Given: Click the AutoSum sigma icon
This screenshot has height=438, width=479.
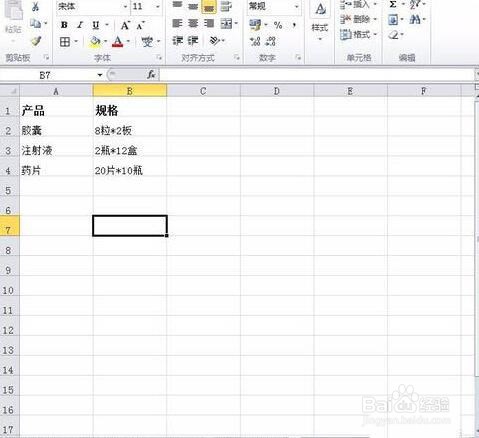Looking at the screenshot, I should (393, 4).
